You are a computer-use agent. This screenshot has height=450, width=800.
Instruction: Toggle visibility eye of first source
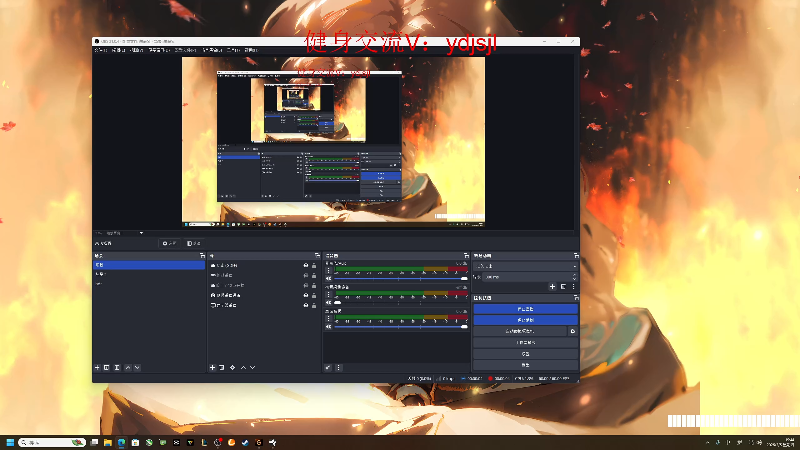(x=306, y=265)
